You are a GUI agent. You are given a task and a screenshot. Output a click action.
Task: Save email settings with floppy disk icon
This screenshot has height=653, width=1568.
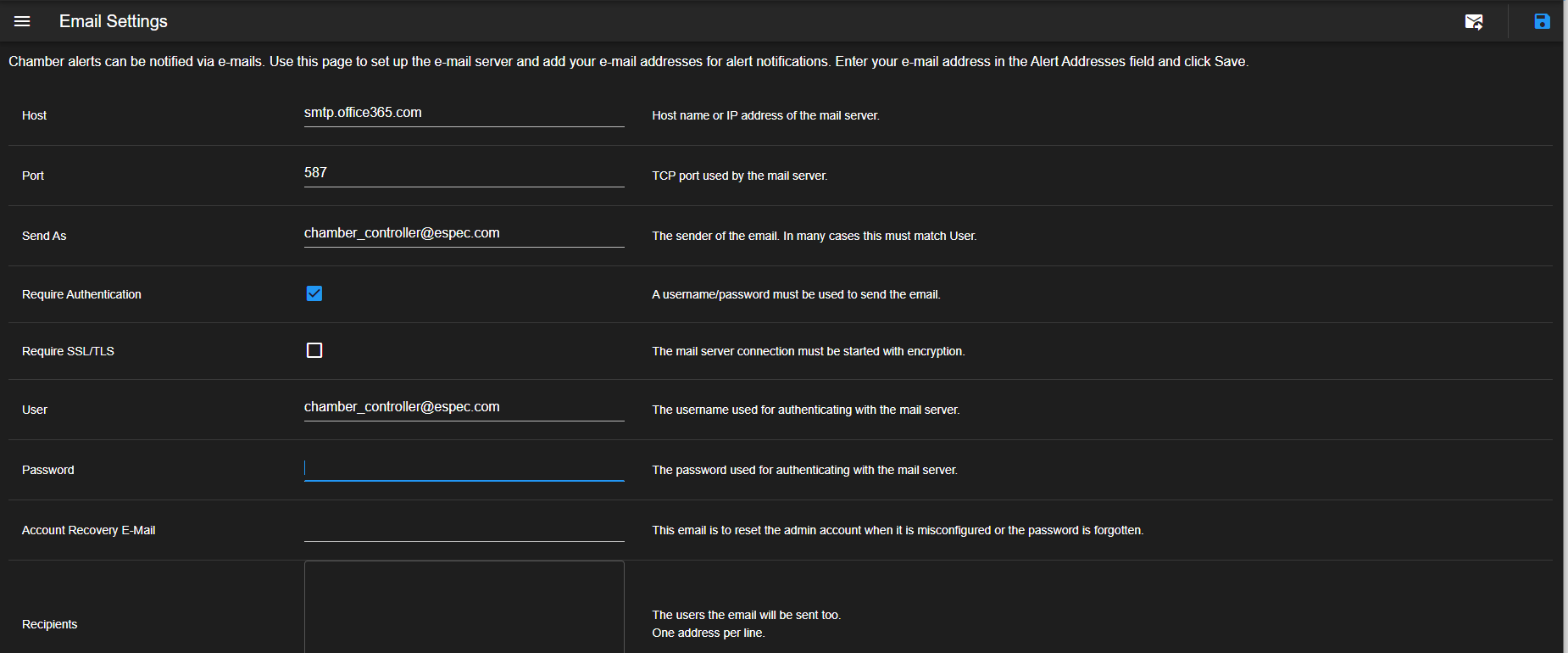pyautogui.click(x=1542, y=21)
